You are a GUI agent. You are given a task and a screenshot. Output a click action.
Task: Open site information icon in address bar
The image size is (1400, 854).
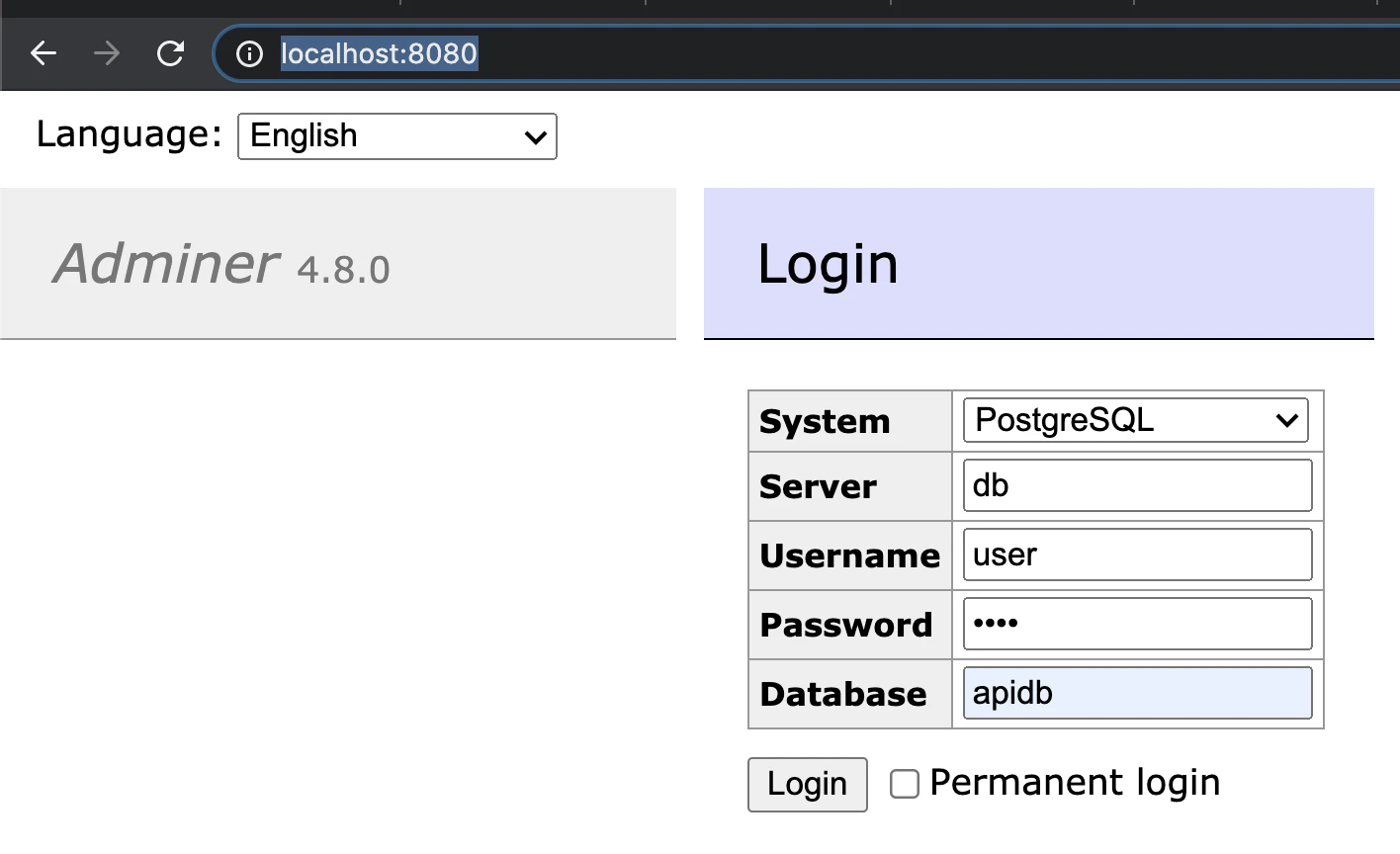[x=249, y=53]
